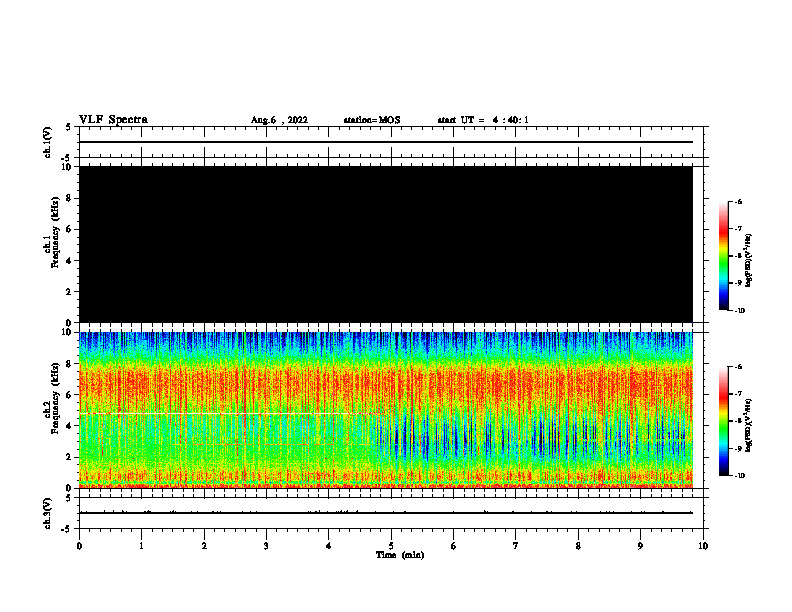792x612 pixels.
Task: Click the "8" kHz tick on ch.1 frequency axis
Action: pyautogui.click(x=70, y=198)
